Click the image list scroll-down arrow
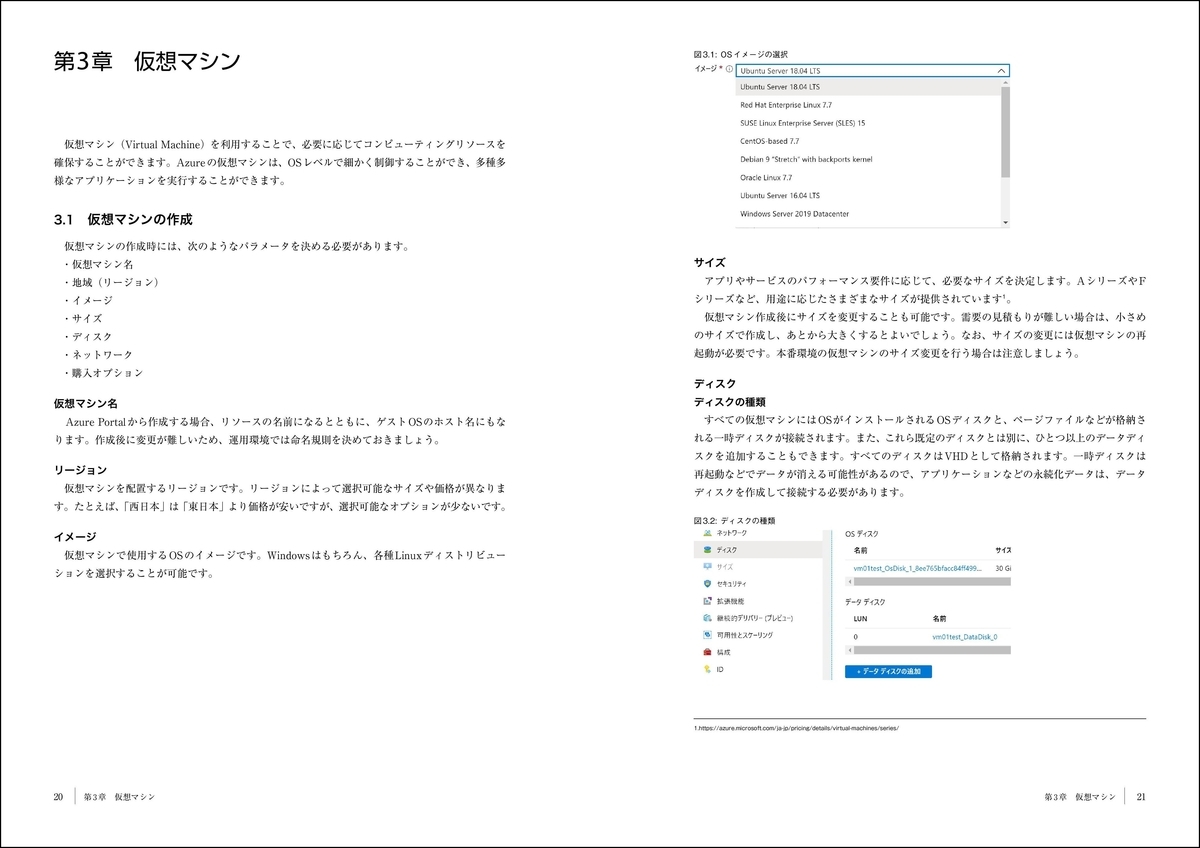The height and width of the screenshot is (848, 1200). coord(1005,223)
